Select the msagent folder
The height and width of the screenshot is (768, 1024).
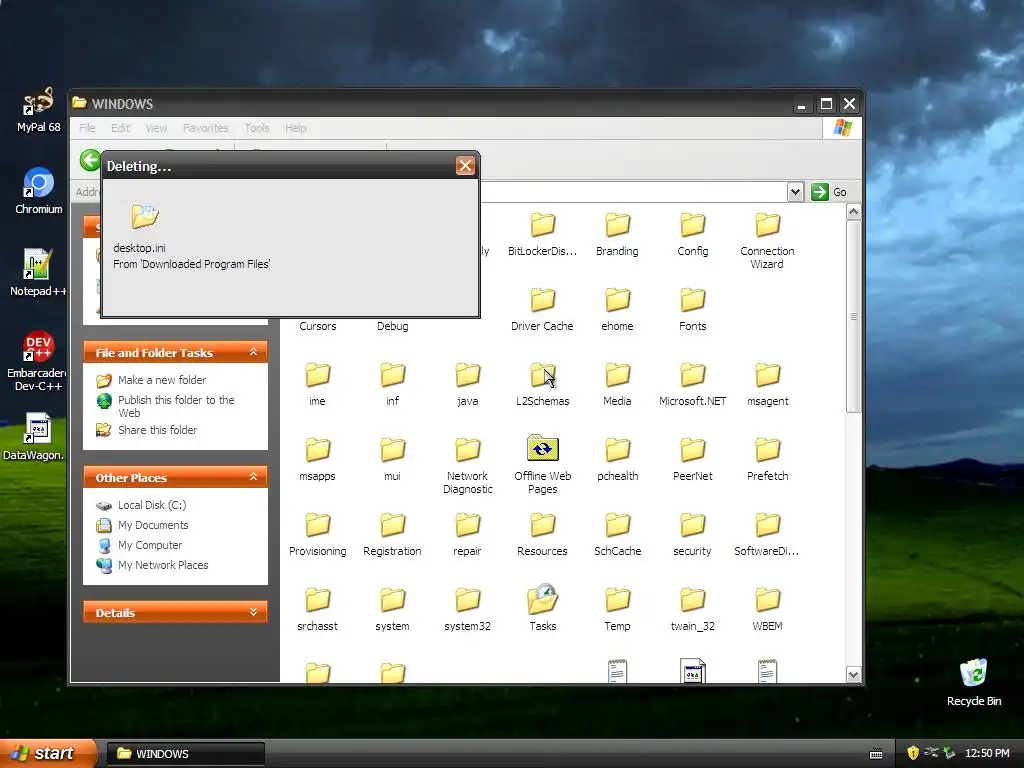pos(767,383)
